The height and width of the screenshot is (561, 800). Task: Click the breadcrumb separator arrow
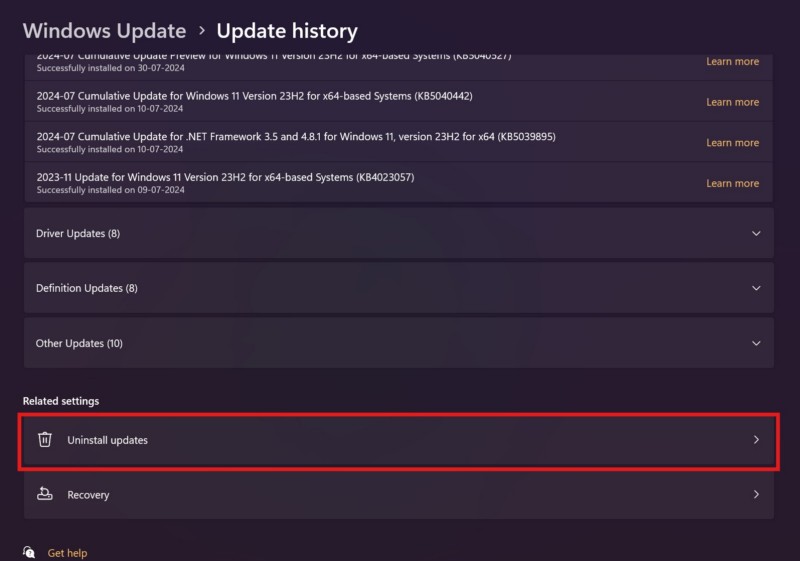(x=201, y=32)
